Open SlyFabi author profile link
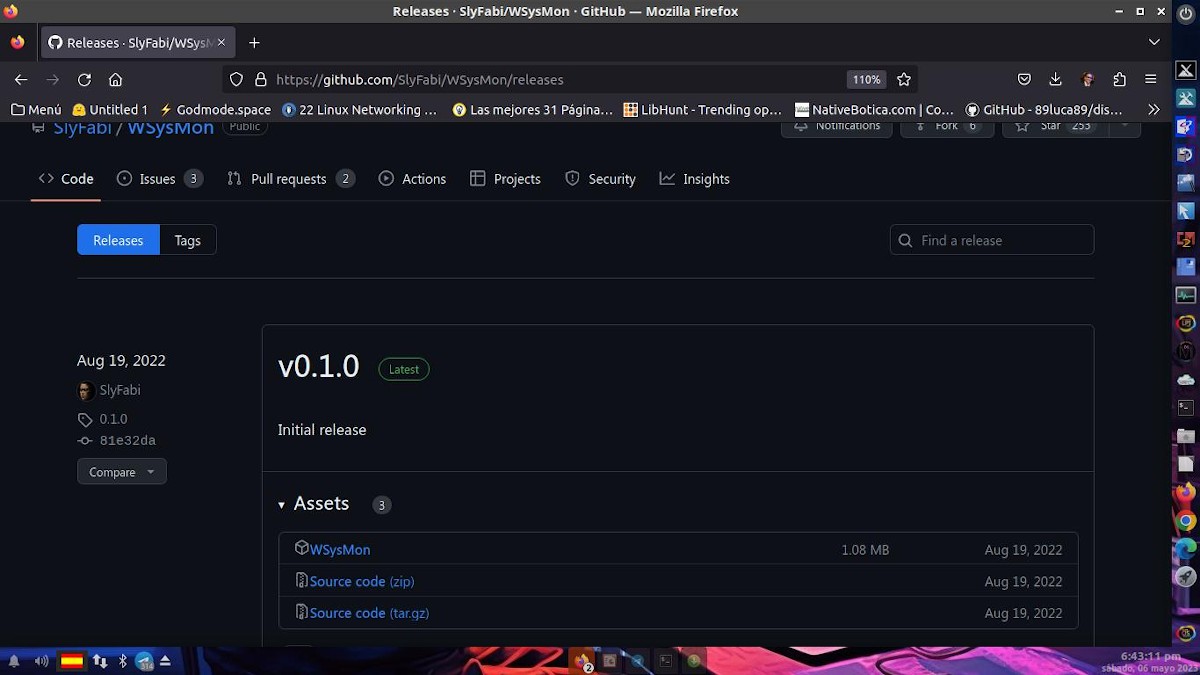 click(x=120, y=390)
